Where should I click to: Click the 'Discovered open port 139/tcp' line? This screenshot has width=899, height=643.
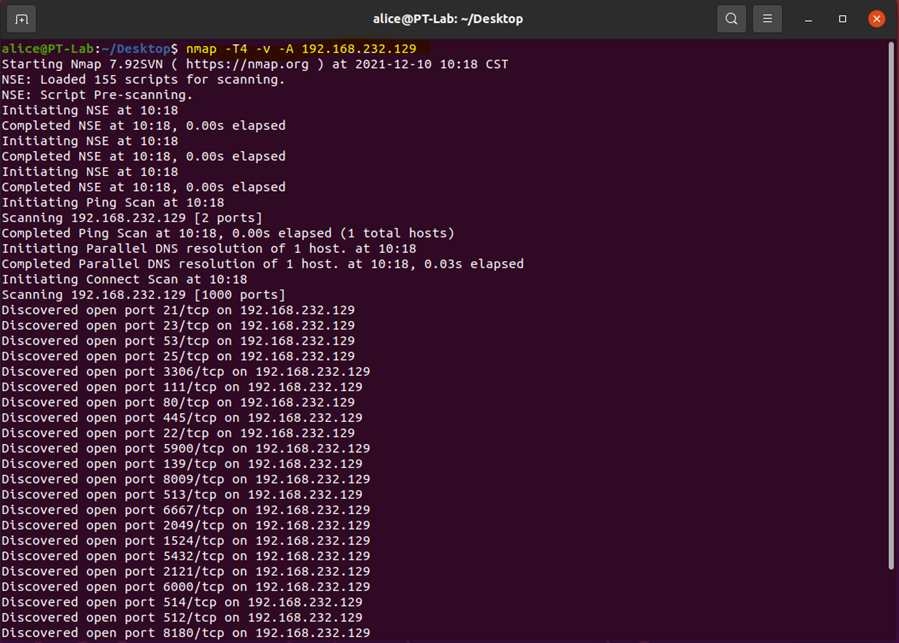point(182,464)
